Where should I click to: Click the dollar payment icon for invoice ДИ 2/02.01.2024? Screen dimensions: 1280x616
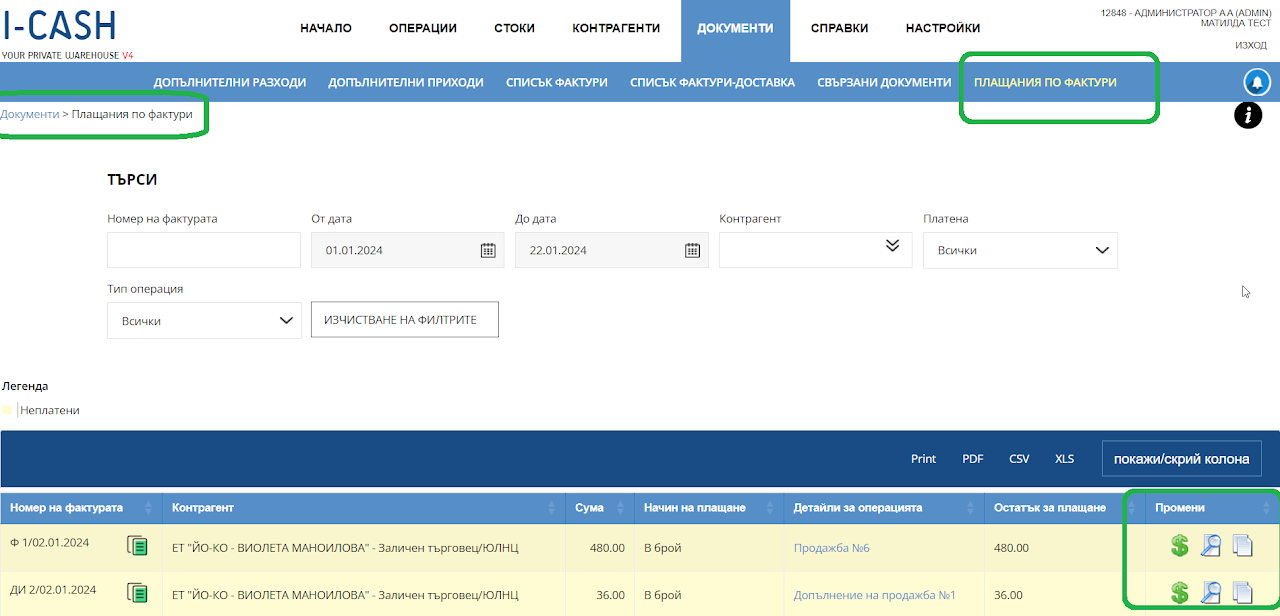(1180, 593)
